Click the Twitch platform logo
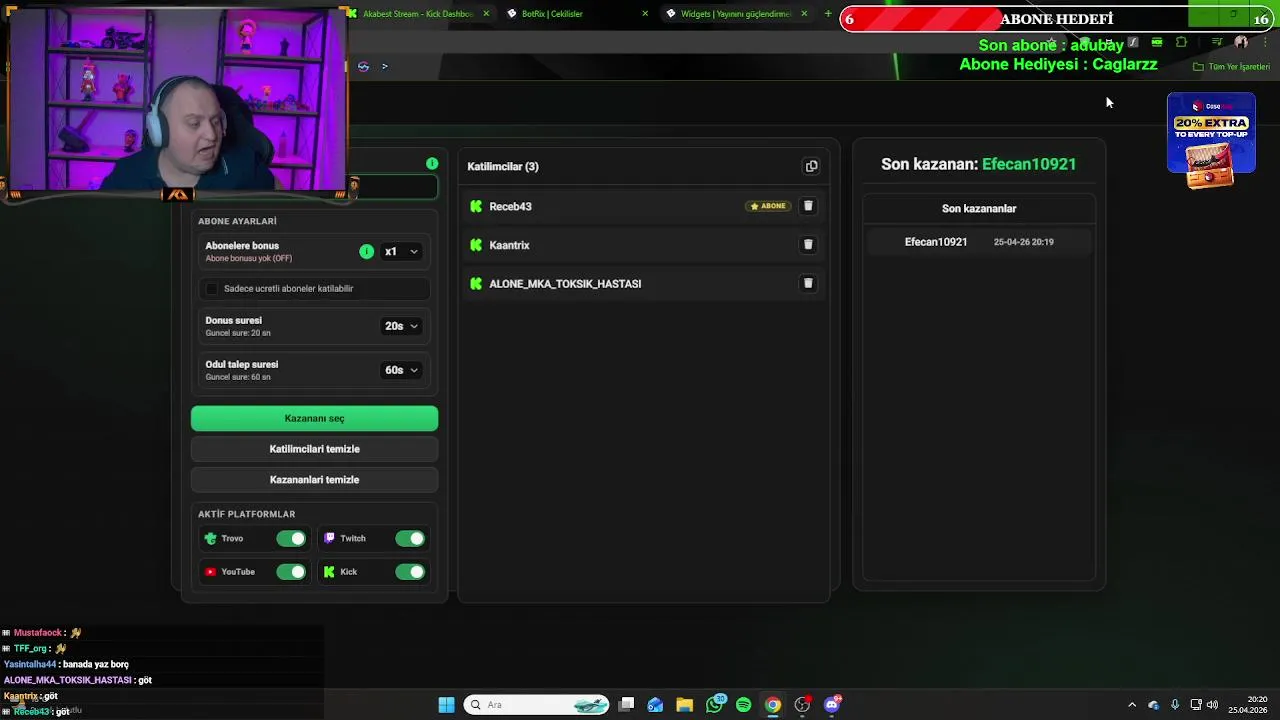Viewport: 1280px width, 720px height. pos(329,538)
